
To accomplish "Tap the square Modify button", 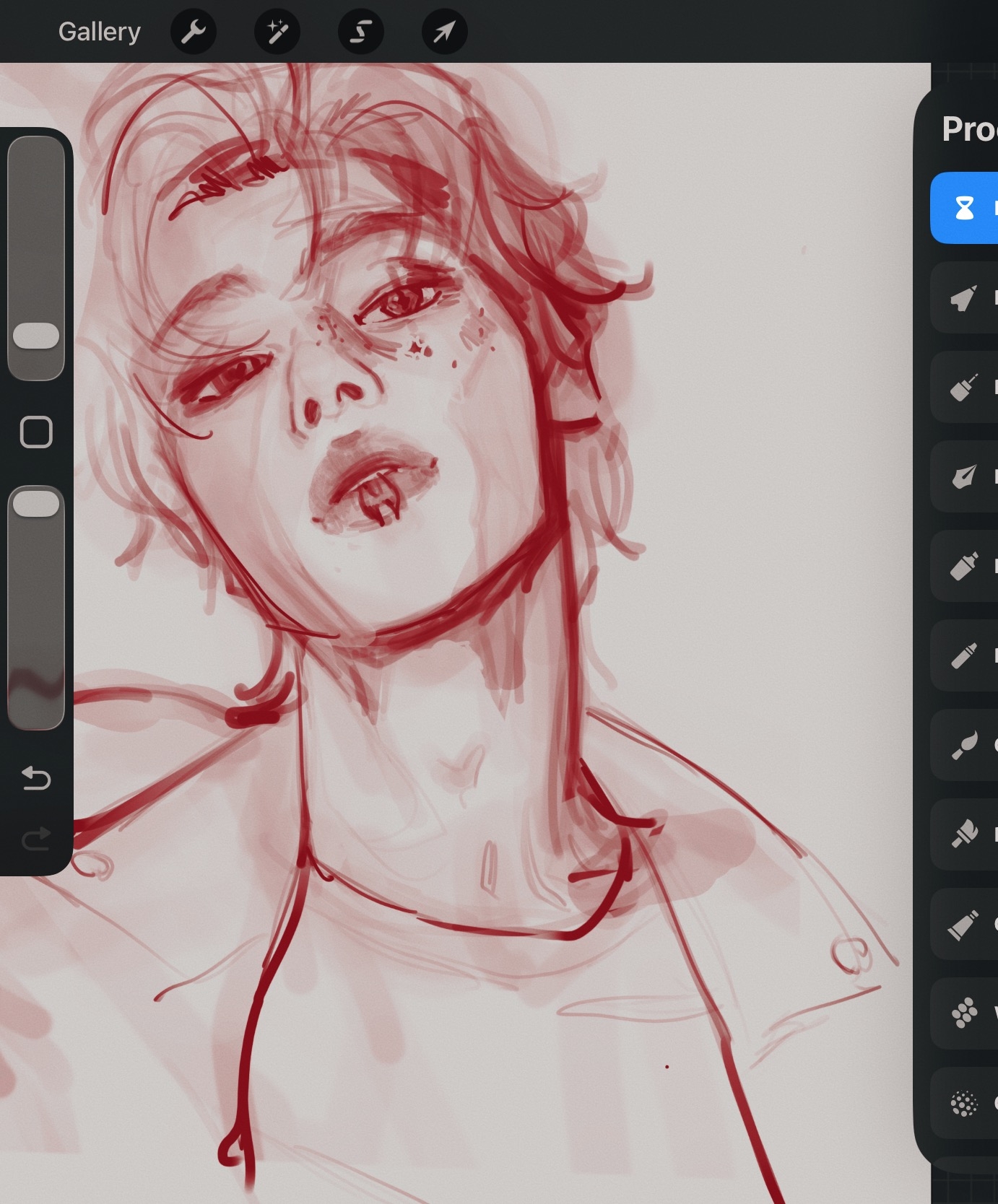I will pos(36,432).
